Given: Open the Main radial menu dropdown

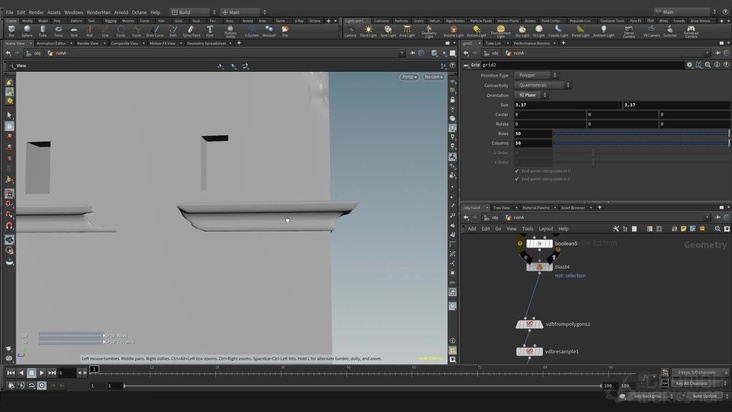Looking at the screenshot, I should point(243,12).
